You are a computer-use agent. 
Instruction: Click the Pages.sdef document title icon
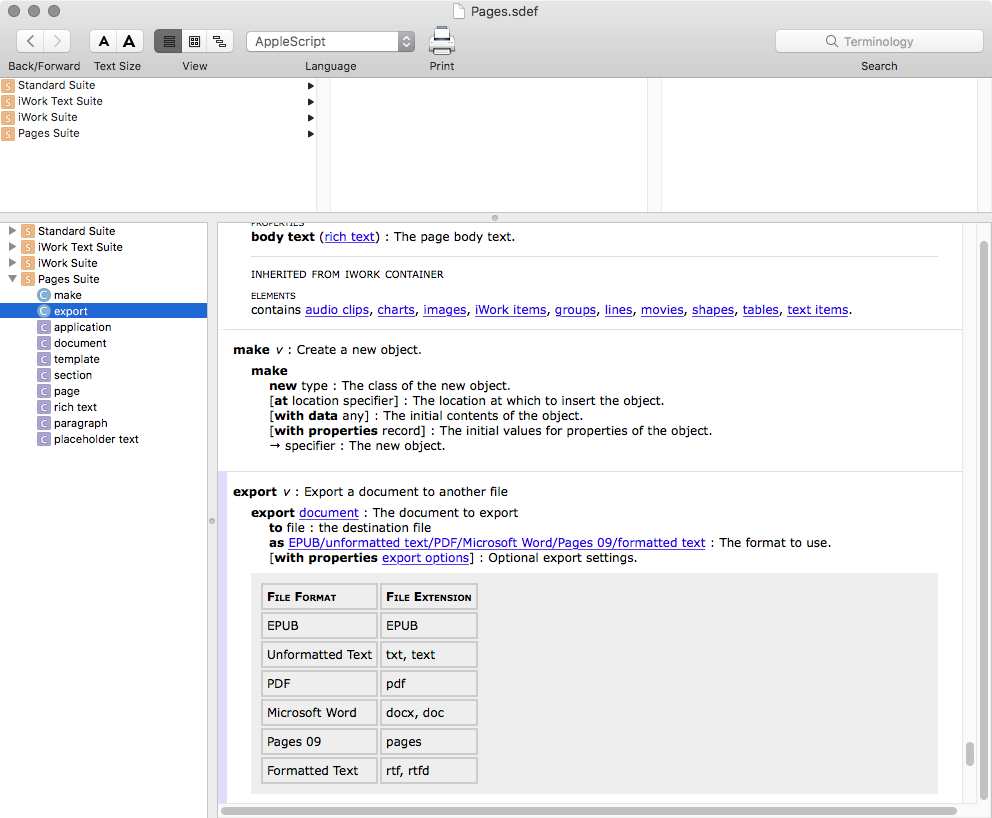click(x=459, y=11)
